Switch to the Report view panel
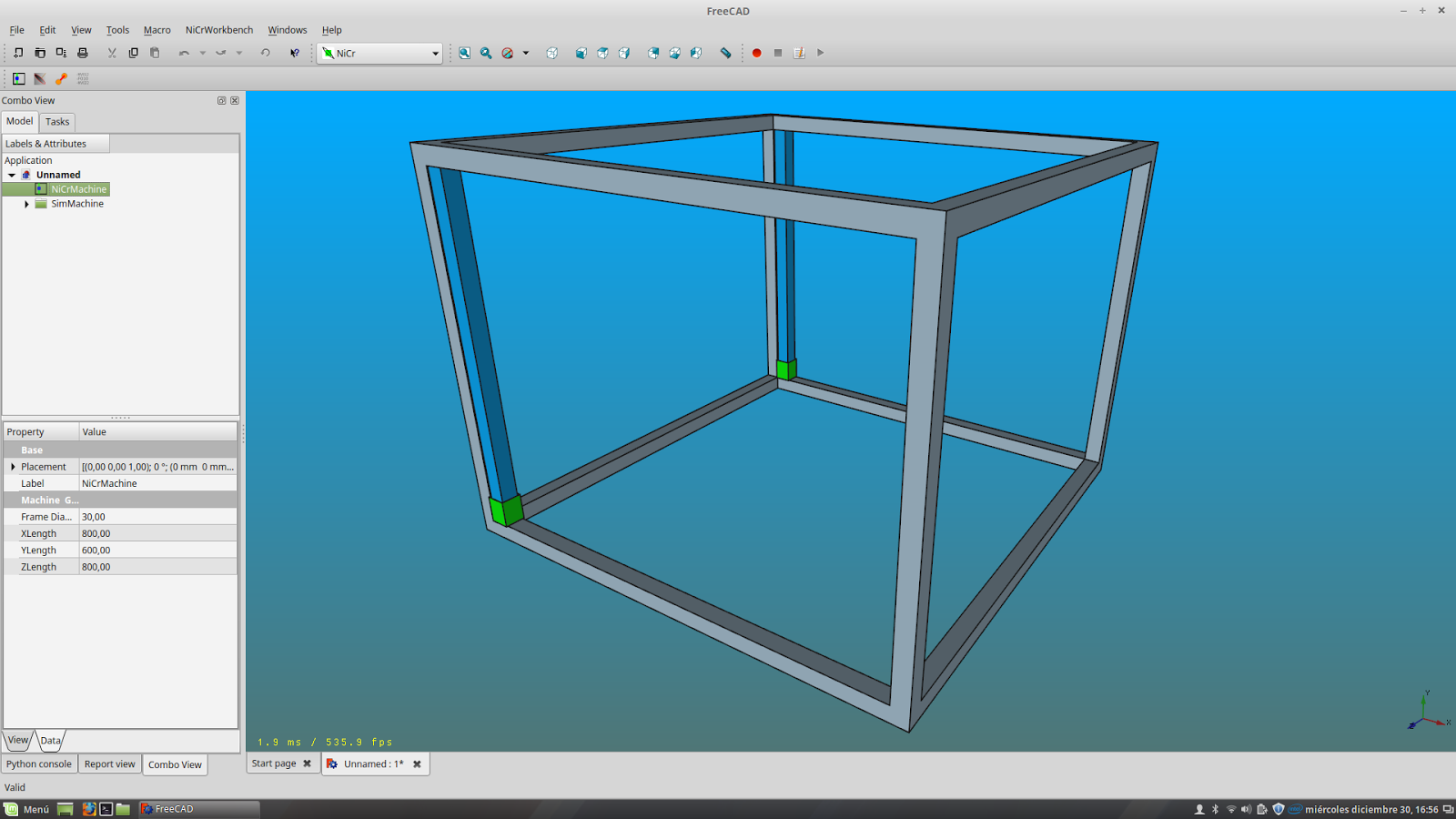The image size is (1456, 819). click(109, 763)
